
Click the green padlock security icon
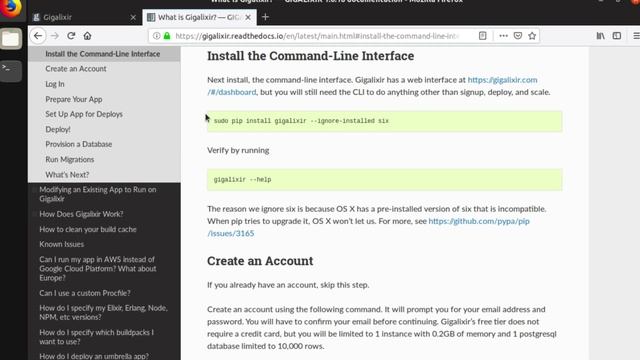pos(167,36)
